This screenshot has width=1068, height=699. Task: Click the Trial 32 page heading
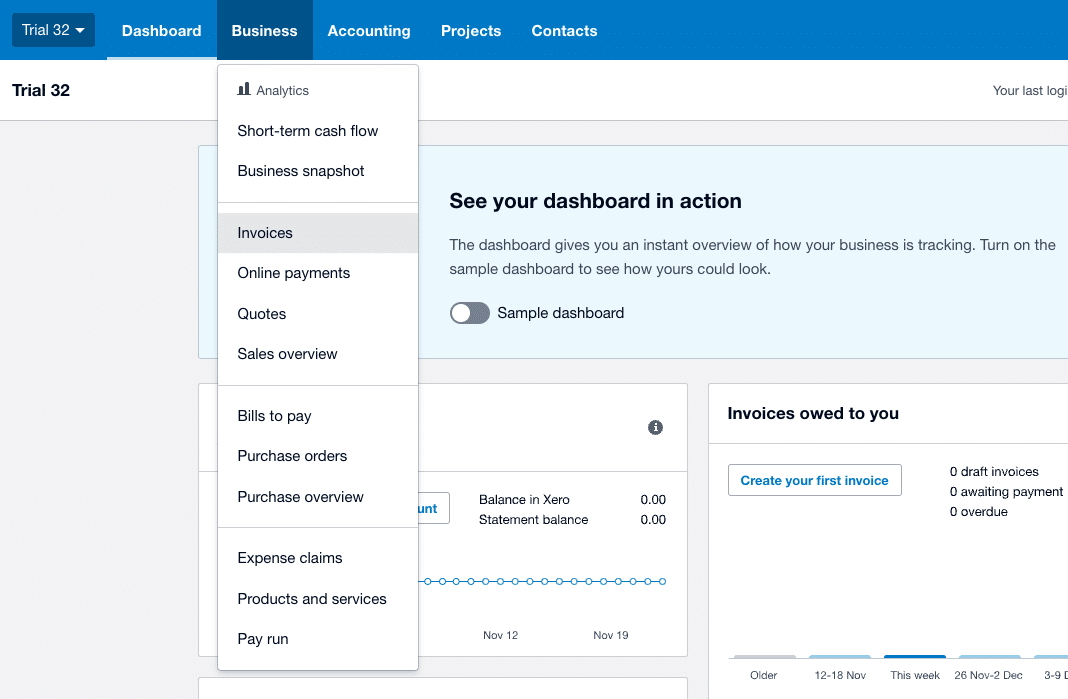point(41,91)
